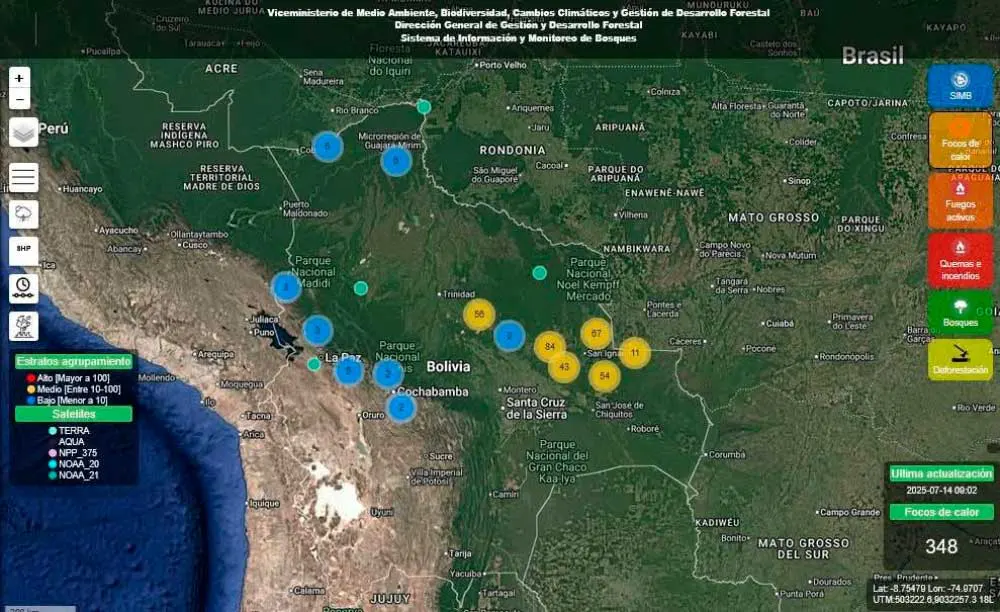Open the Quemas e incendios red button
The width and height of the screenshot is (1000, 612).
pos(960,260)
